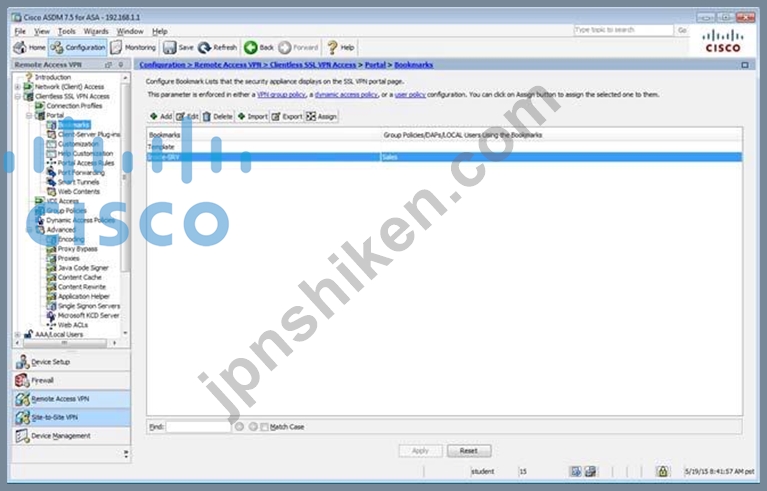Click the Home toolbar icon
767x491 pixels.
tap(29, 47)
